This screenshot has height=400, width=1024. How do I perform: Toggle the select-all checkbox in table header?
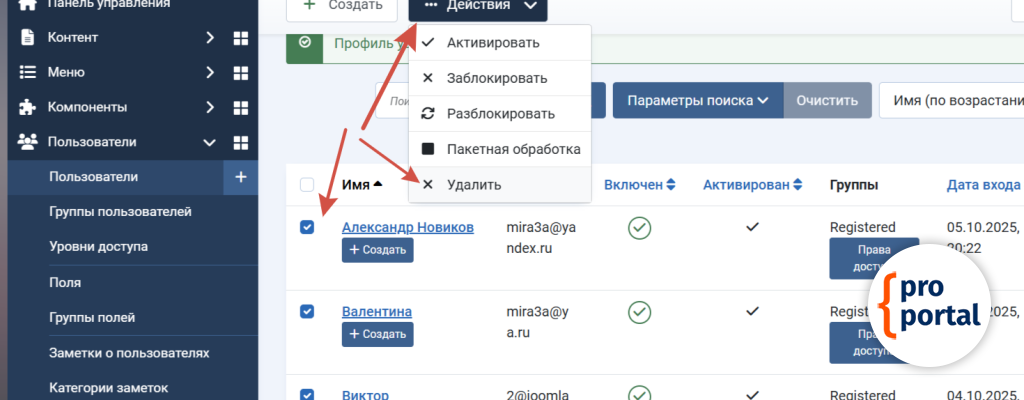(x=307, y=185)
